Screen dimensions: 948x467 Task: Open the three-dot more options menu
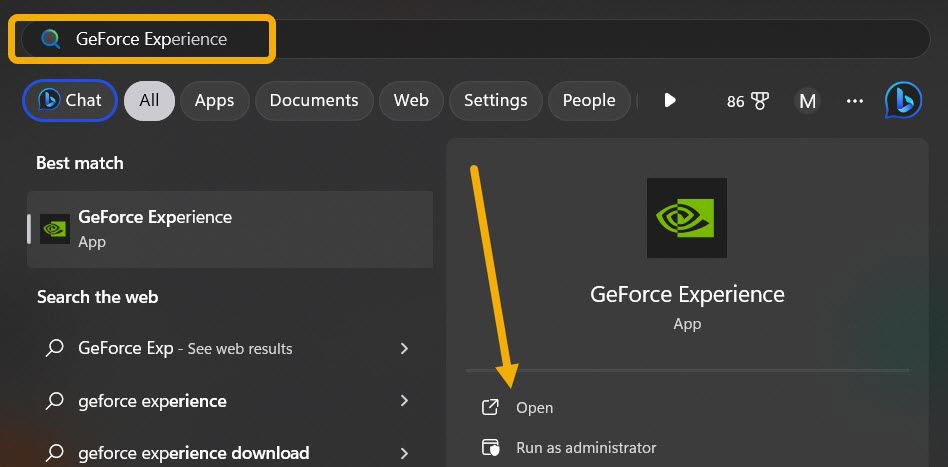[854, 101]
